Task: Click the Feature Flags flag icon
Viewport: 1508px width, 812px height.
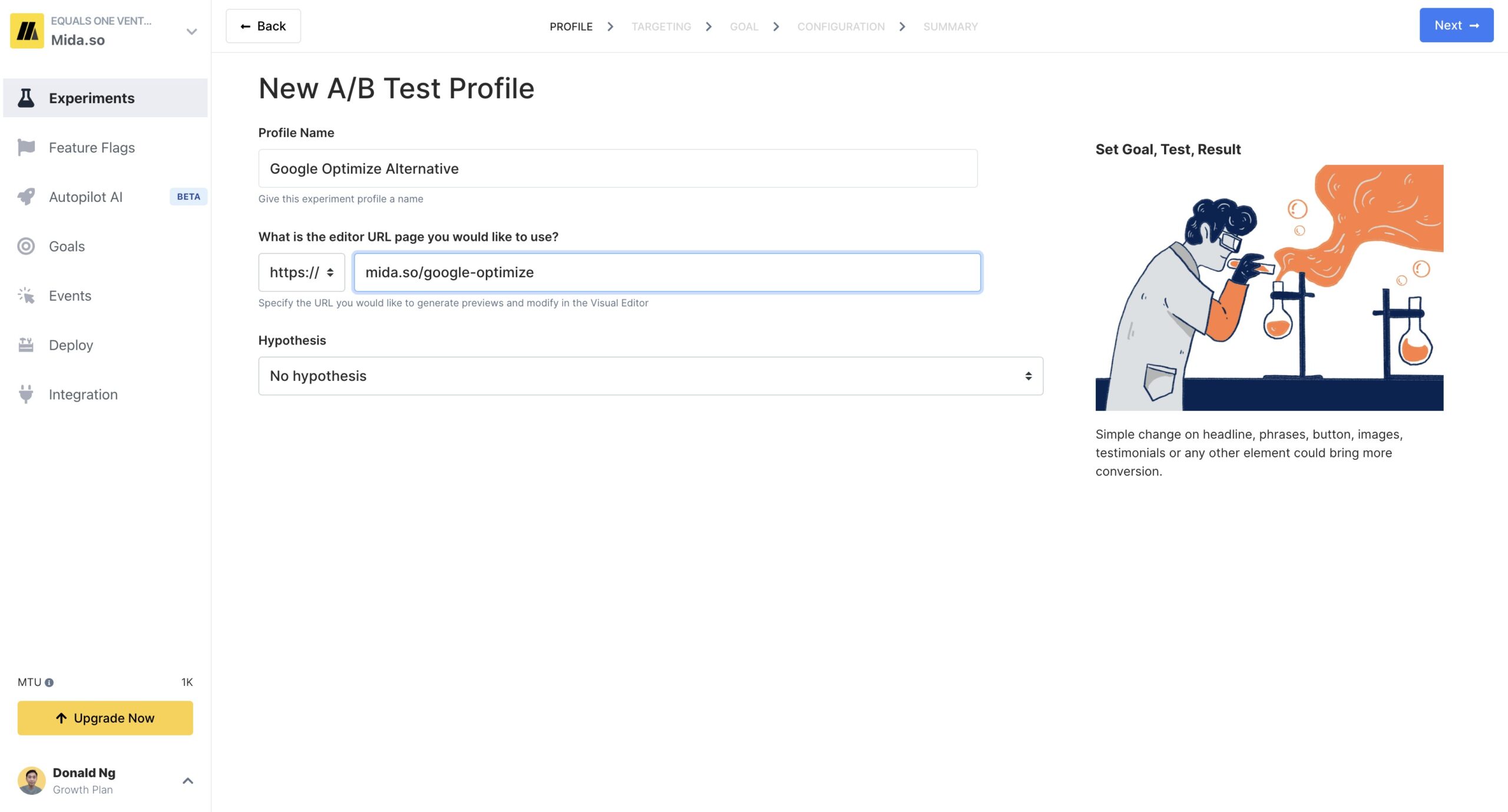Action: (26, 147)
